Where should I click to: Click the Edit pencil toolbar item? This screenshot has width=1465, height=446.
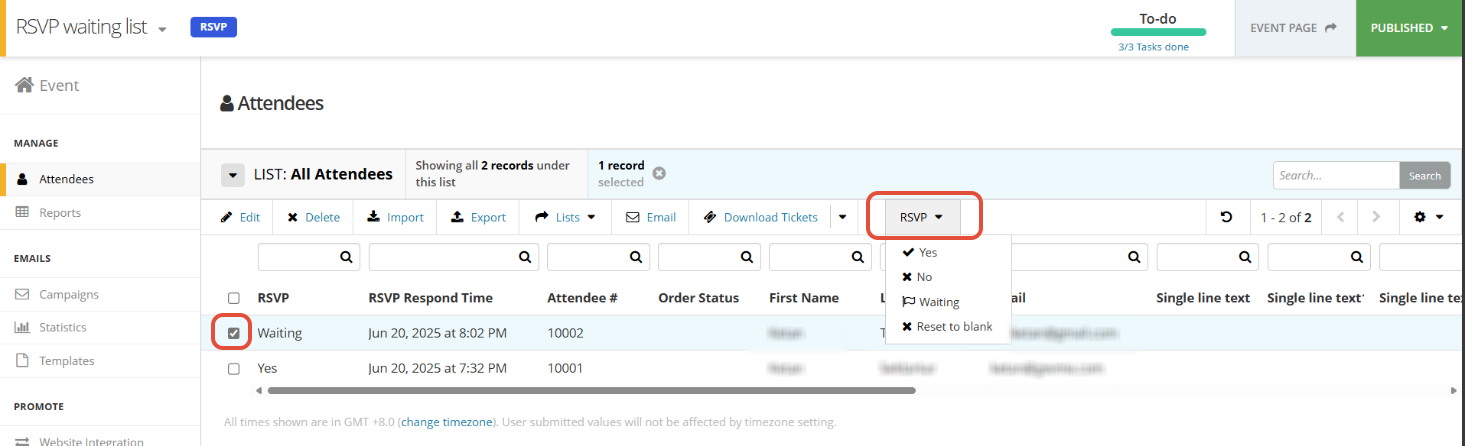240,217
